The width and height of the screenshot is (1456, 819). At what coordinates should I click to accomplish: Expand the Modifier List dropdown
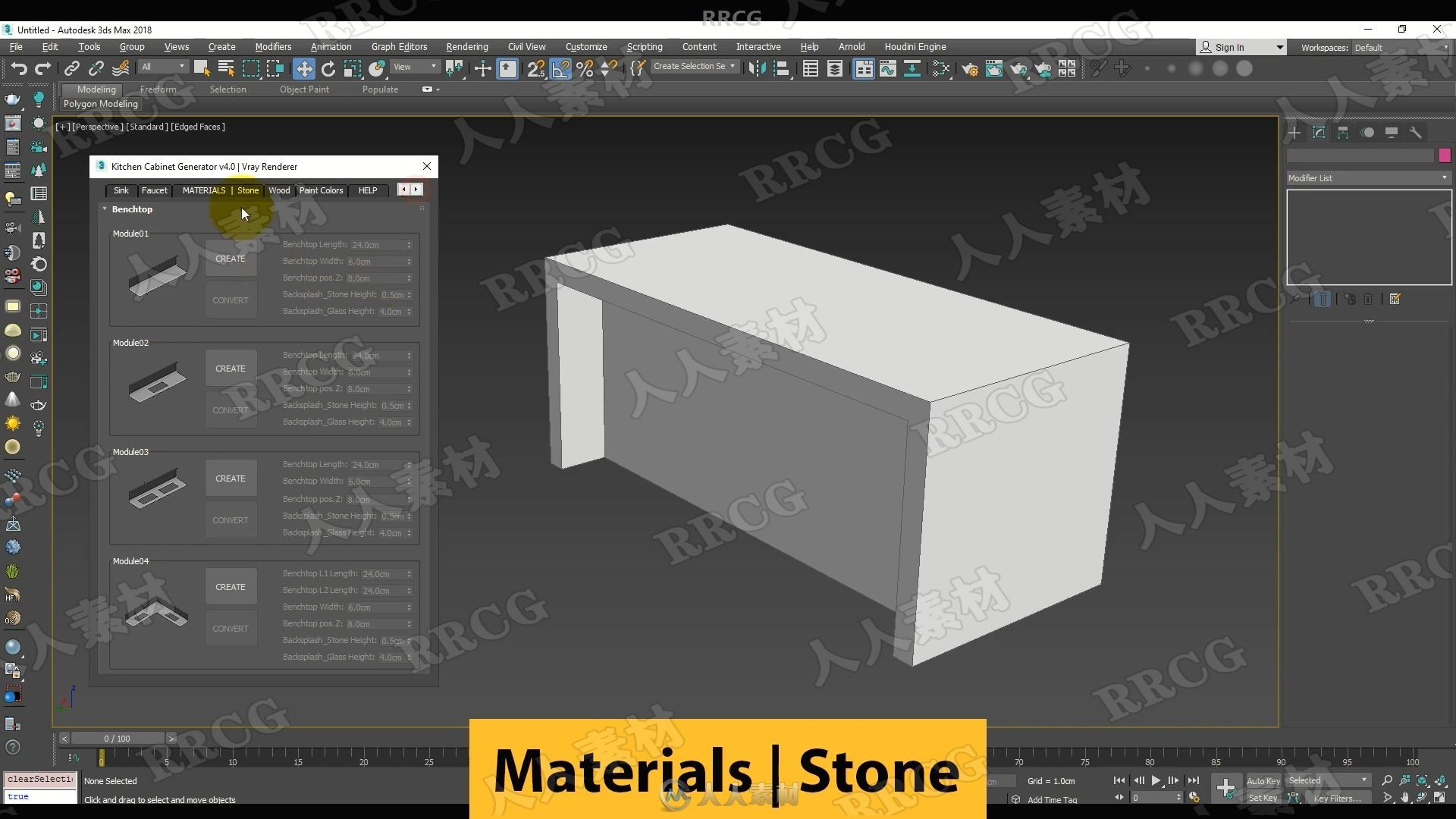click(x=1369, y=178)
